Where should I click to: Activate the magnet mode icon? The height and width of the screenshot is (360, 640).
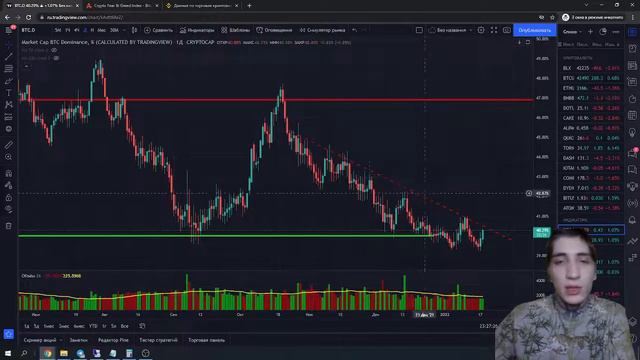coord(9,173)
